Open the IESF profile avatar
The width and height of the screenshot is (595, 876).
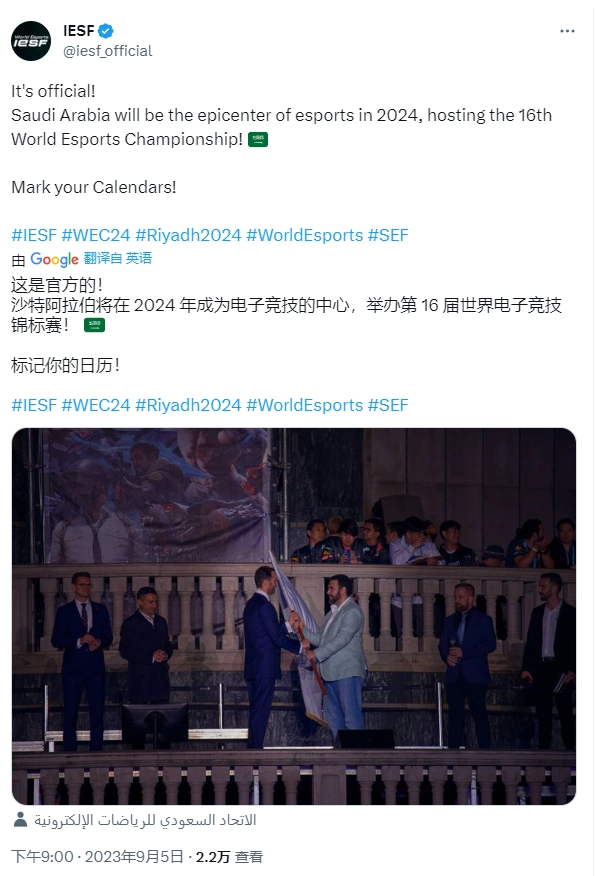point(31,41)
